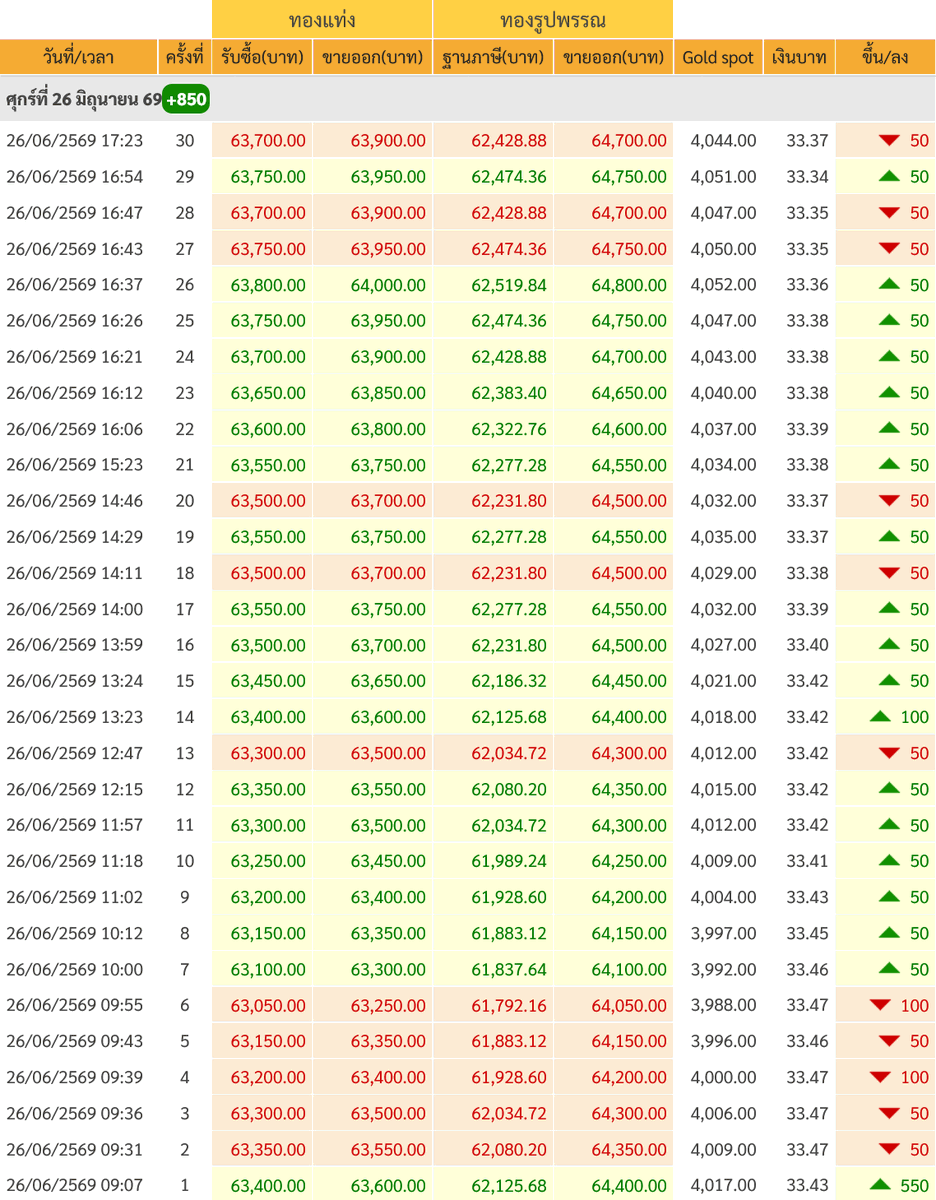936x1200 pixels.
Task: Click the red down arrow beside 100 at 09:55
Action: click(x=880, y=1005)
